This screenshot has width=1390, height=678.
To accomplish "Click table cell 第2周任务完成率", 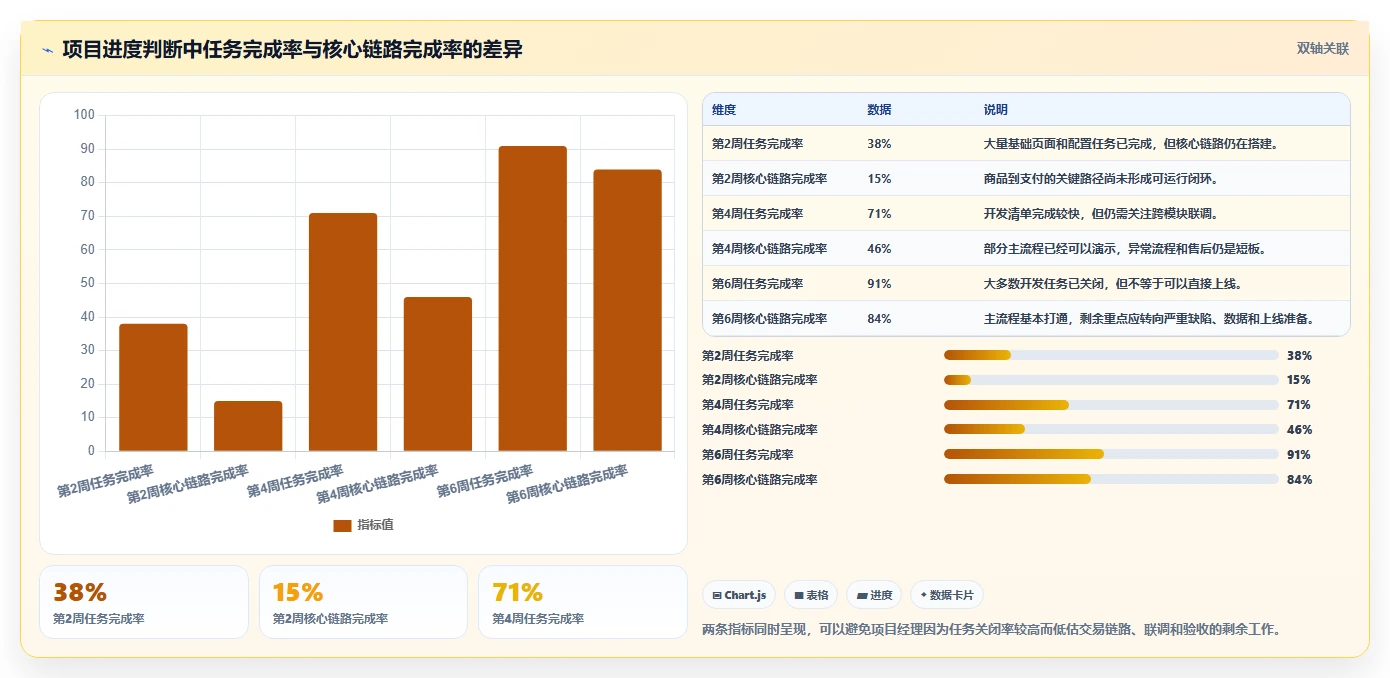I will click(x=757, y=144).
